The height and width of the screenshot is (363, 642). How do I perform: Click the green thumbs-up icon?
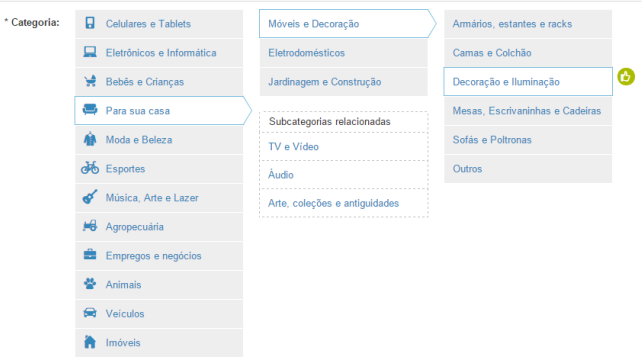tap(626, 77)
